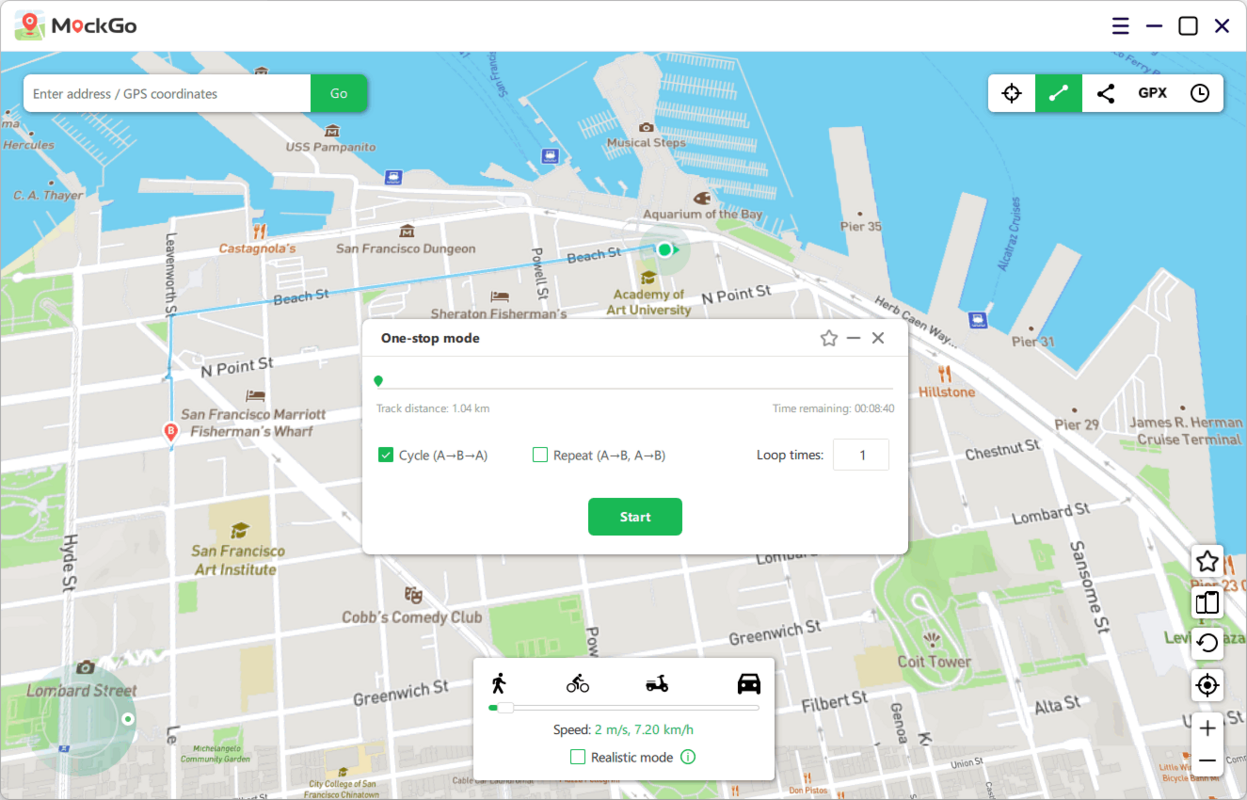The height and width of the screenshot is (800, 1247).
Task: Click the green current location dot on Beach St
Action: pos(664,249)
